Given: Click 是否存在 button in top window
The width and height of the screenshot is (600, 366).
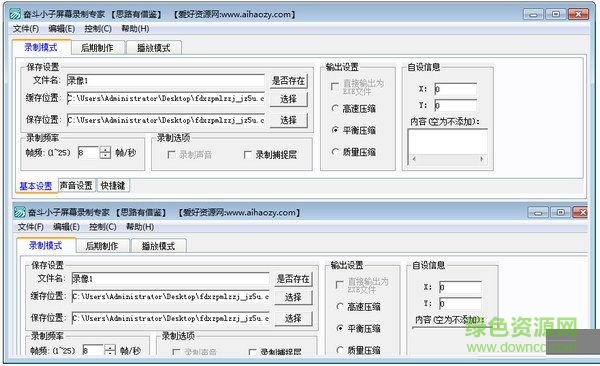Looking at the screenshot, I should (289, 81).
